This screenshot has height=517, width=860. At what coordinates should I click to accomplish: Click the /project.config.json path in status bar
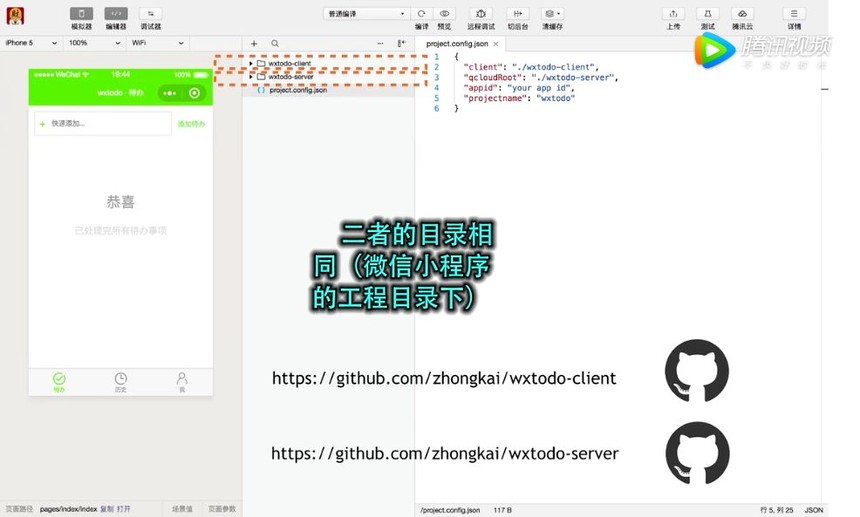[x=450, y=510]
